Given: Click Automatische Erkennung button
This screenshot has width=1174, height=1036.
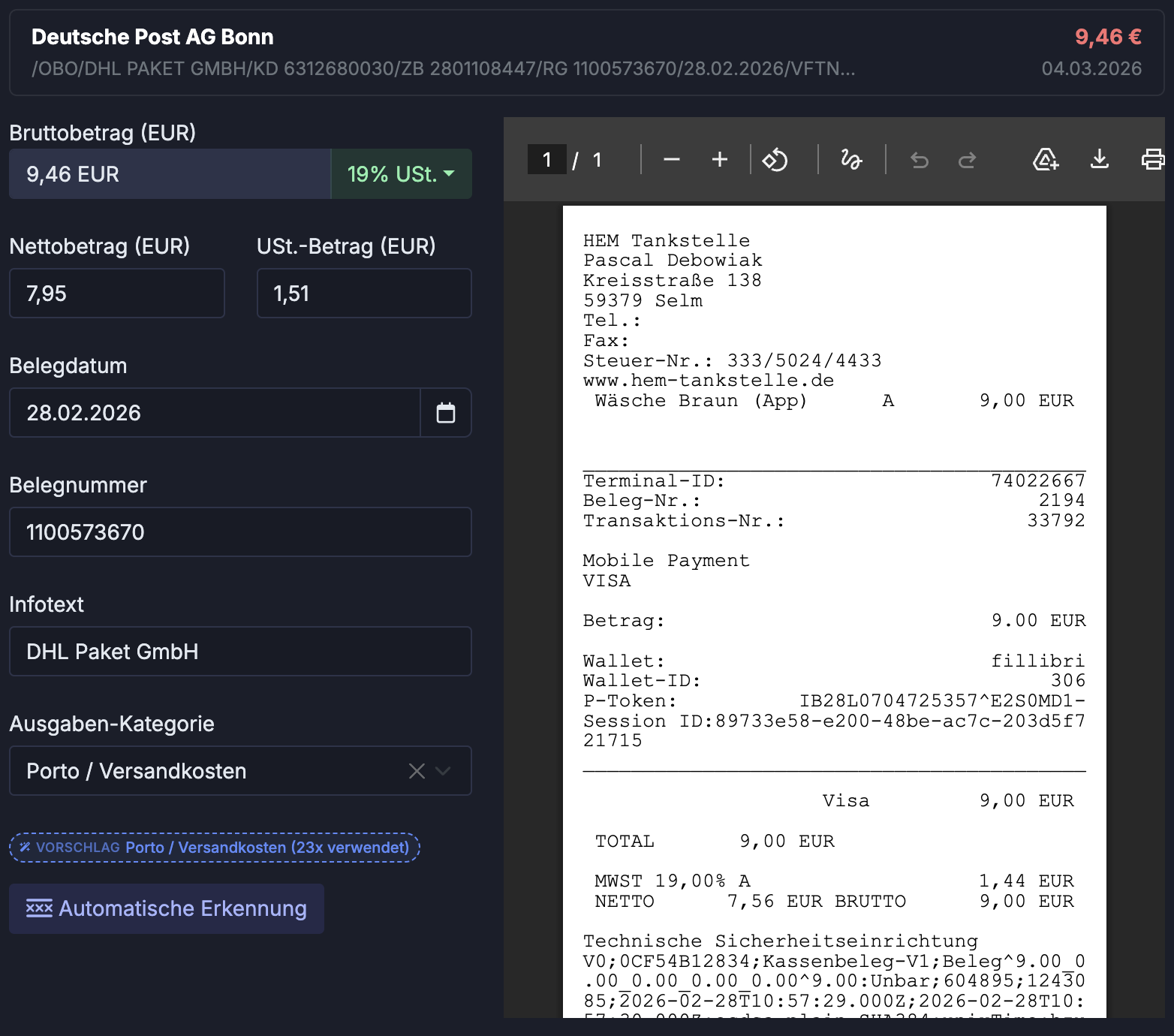Looking at the screenshot, I should (x=167, y=908).
